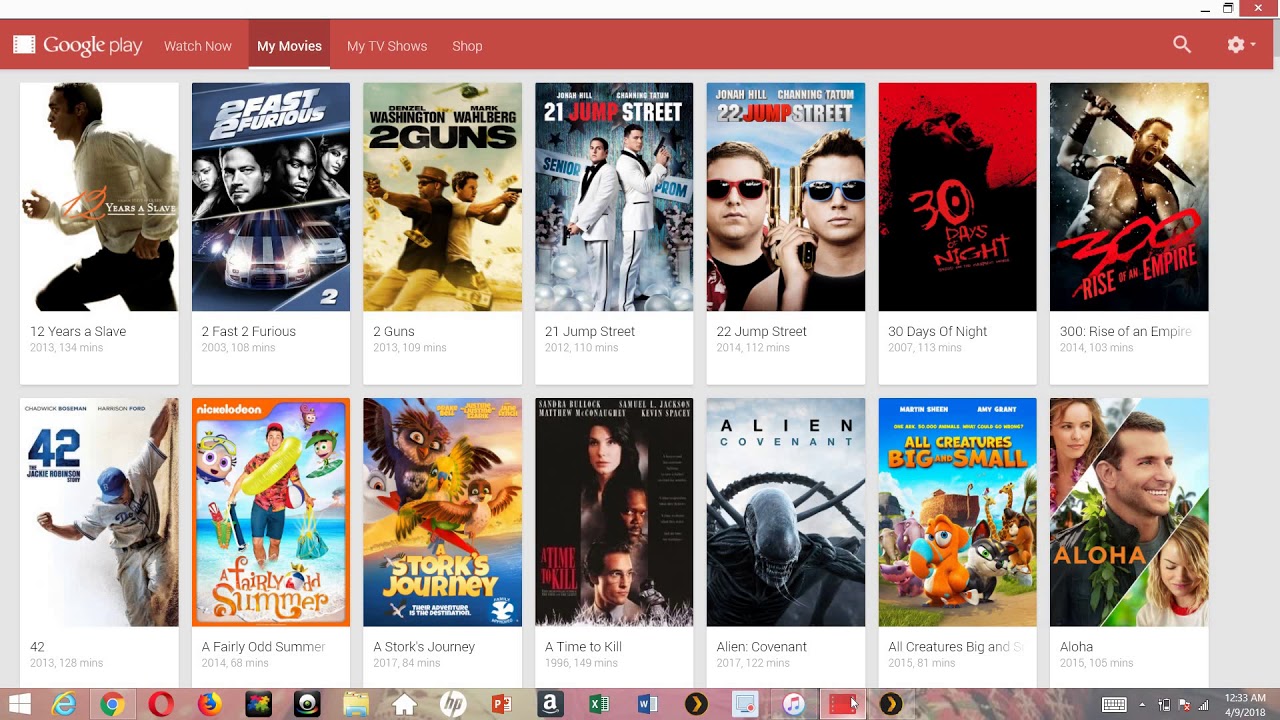Open the HP taskbar icon
Screen dimensions: 1280x720
pos(453,705)
